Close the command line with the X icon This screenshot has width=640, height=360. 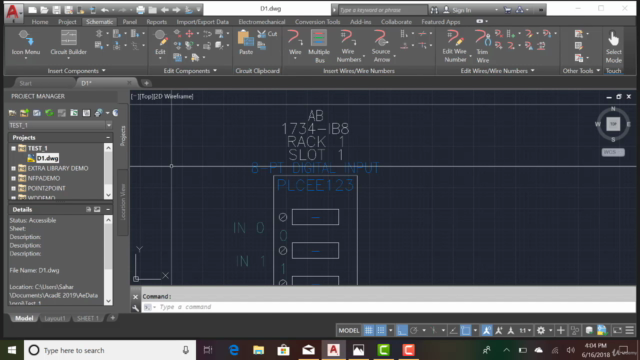click(136, 297)
